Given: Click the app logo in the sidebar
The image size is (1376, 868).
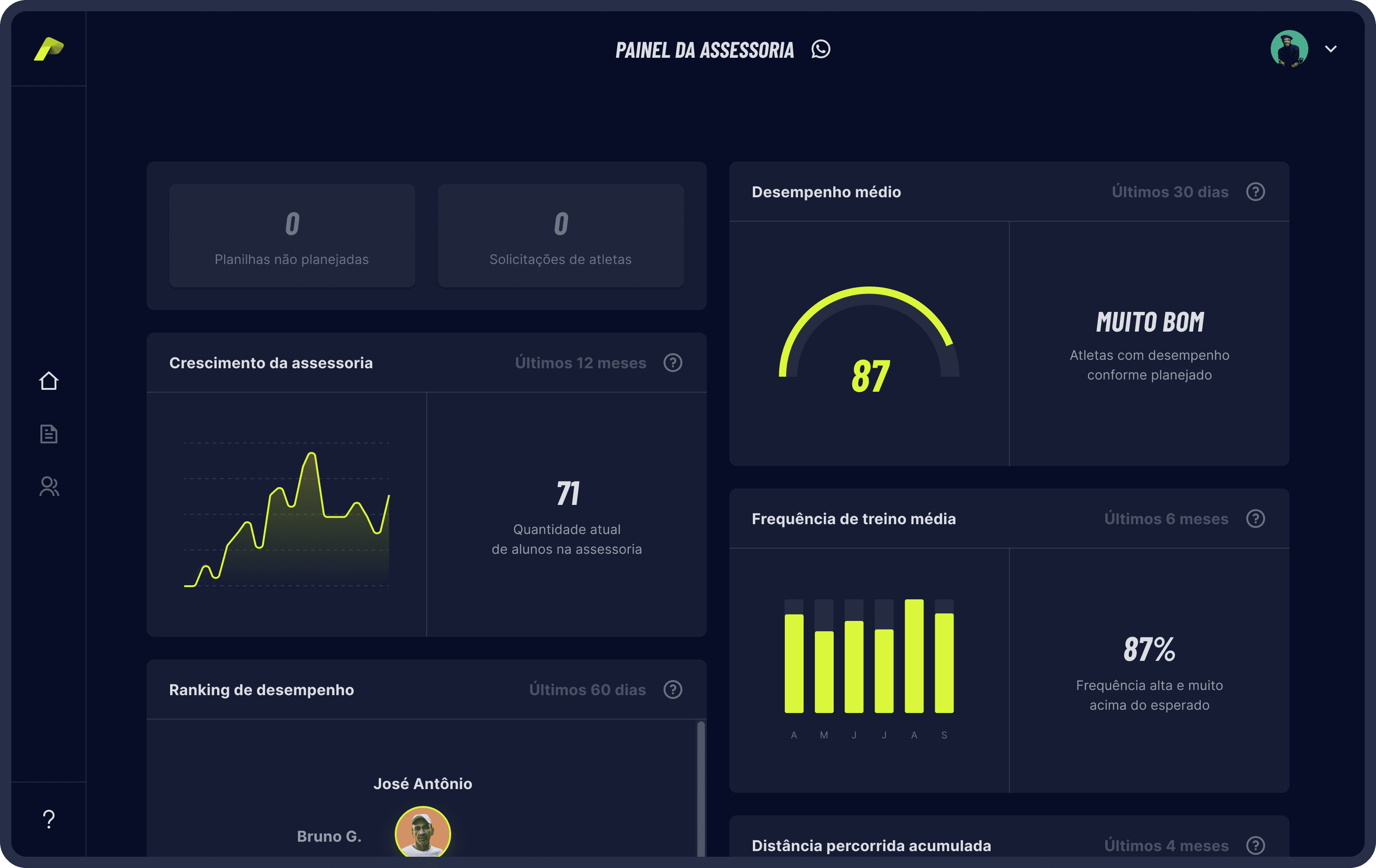Looking at the screenshot, I should (x=48, y=49).
